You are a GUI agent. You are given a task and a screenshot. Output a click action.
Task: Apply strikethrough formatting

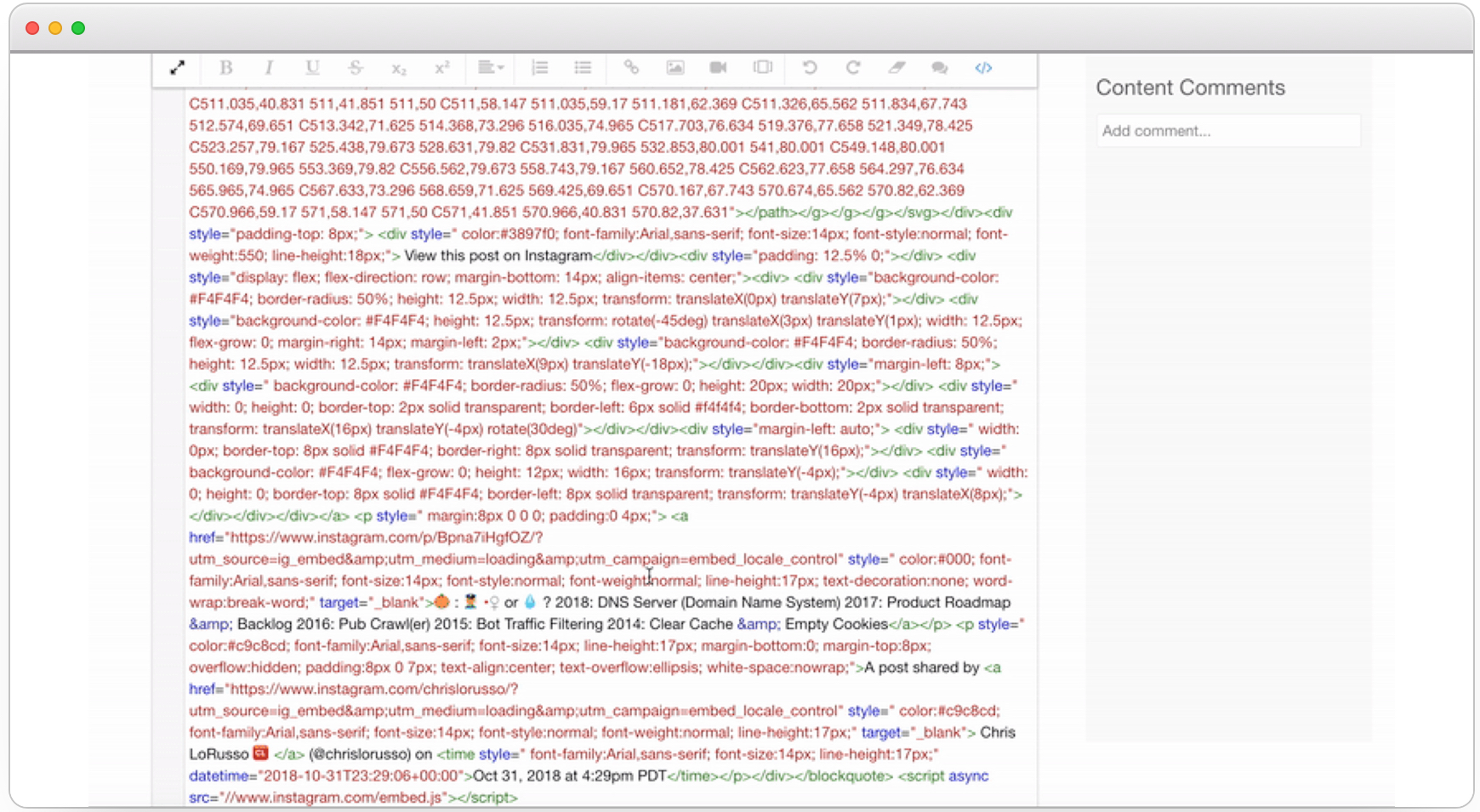pyautogui.click(x=356, y=68)
